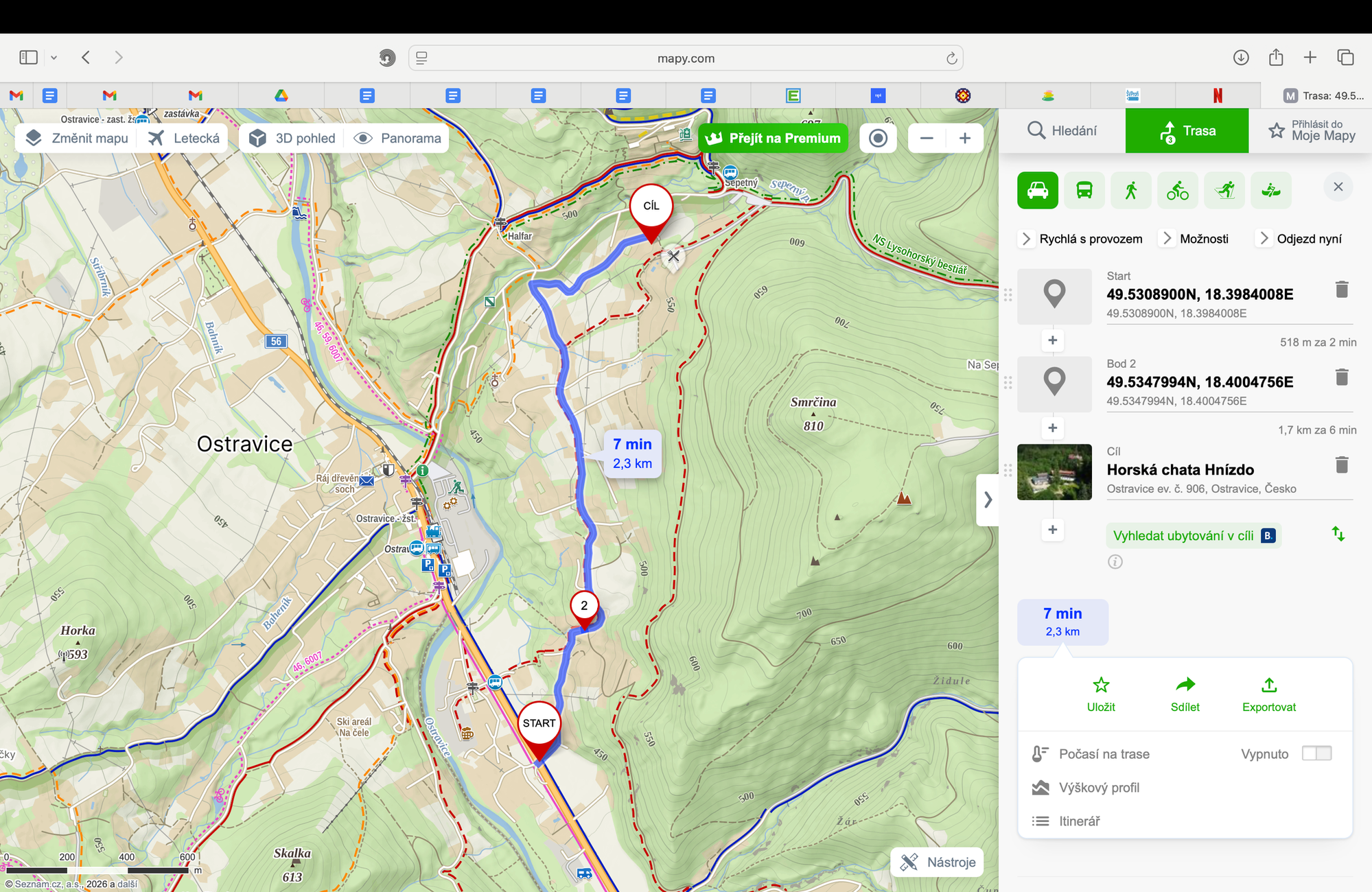This screenshot has height=892, width=1372.
Task: Enable 3D pohled view
Action: (x=292, y=138)
